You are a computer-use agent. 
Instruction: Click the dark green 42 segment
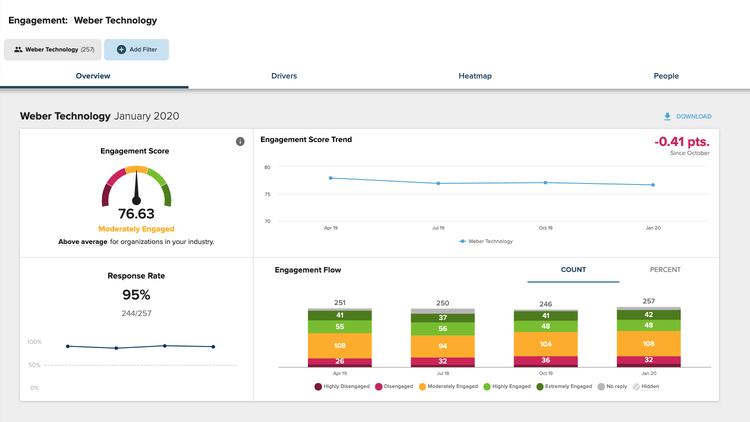(x=649, y=315)
